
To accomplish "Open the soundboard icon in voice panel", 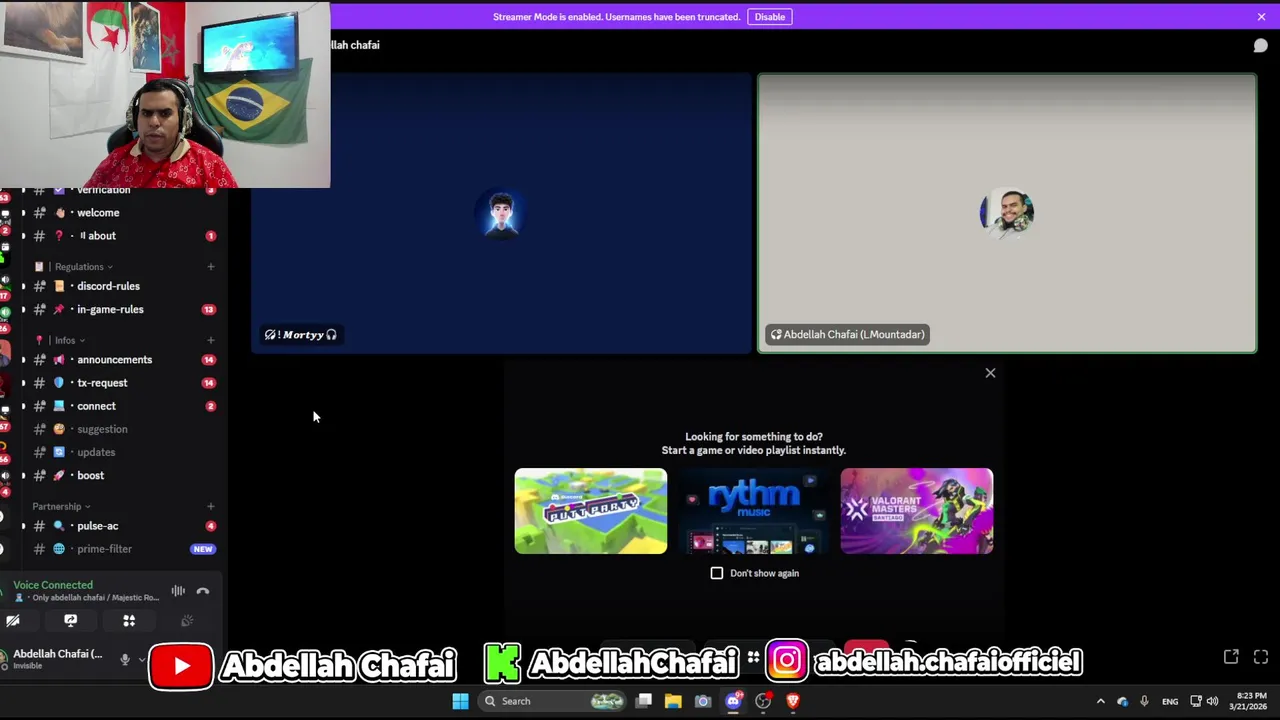I will pos(187,621).
